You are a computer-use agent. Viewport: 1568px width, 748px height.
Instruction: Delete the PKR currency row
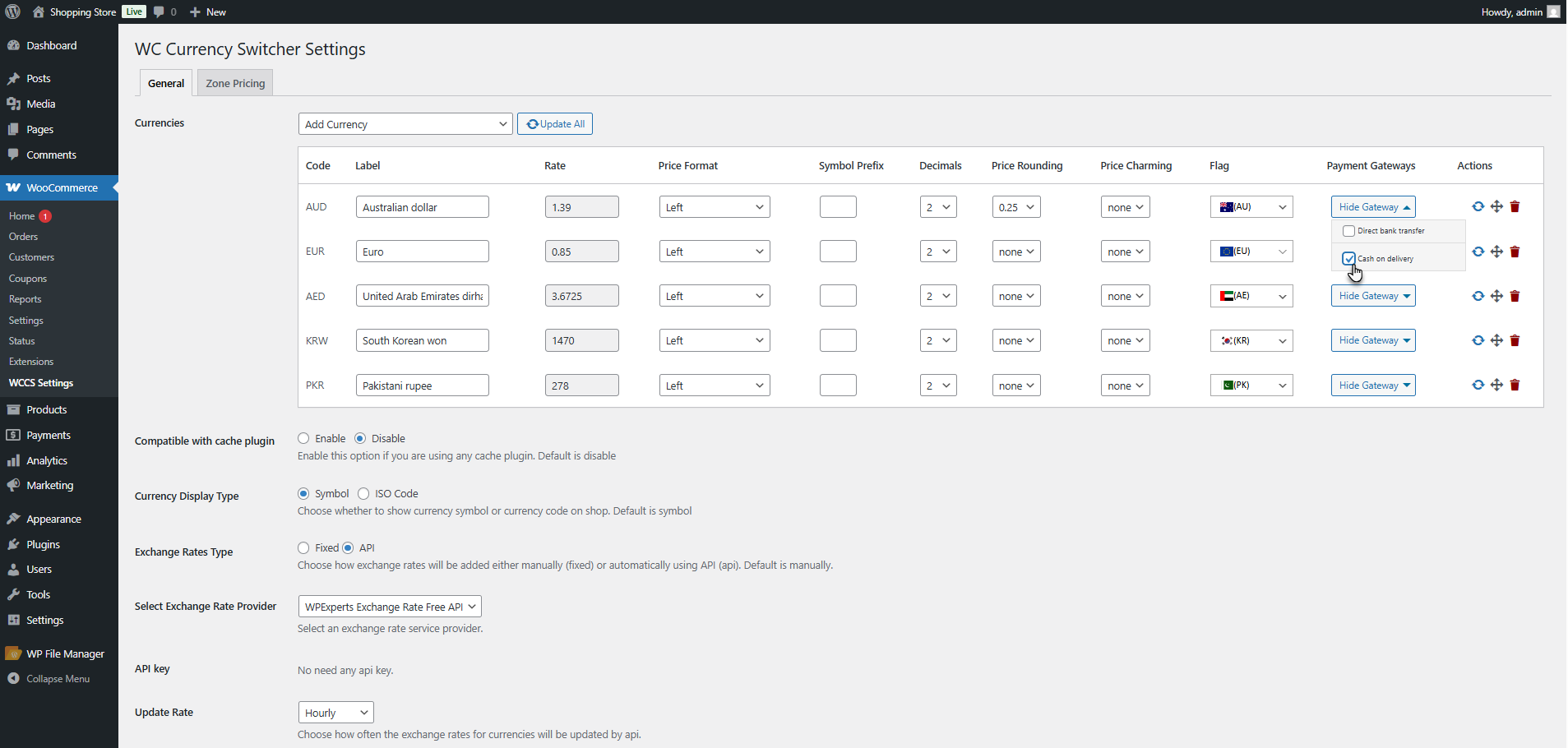(1515, 385)
